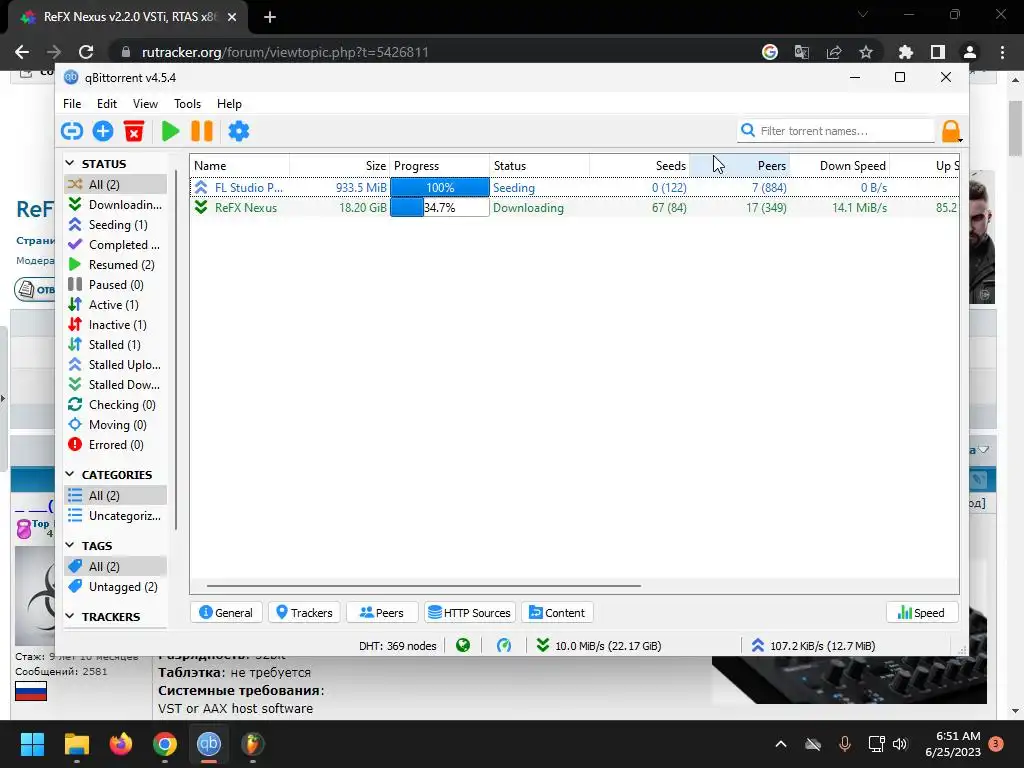
Task: Select the Active (1) status filter
Action: (116, 305)
